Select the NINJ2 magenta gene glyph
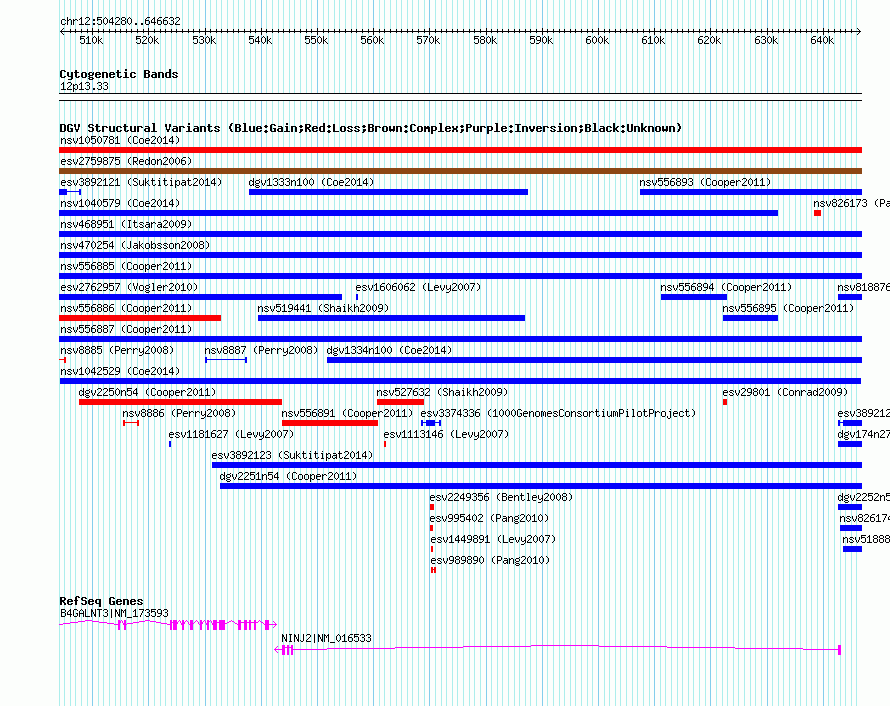The height and width of the screenshot is (706, 890). pyautogui.click(x=557, y=650)
